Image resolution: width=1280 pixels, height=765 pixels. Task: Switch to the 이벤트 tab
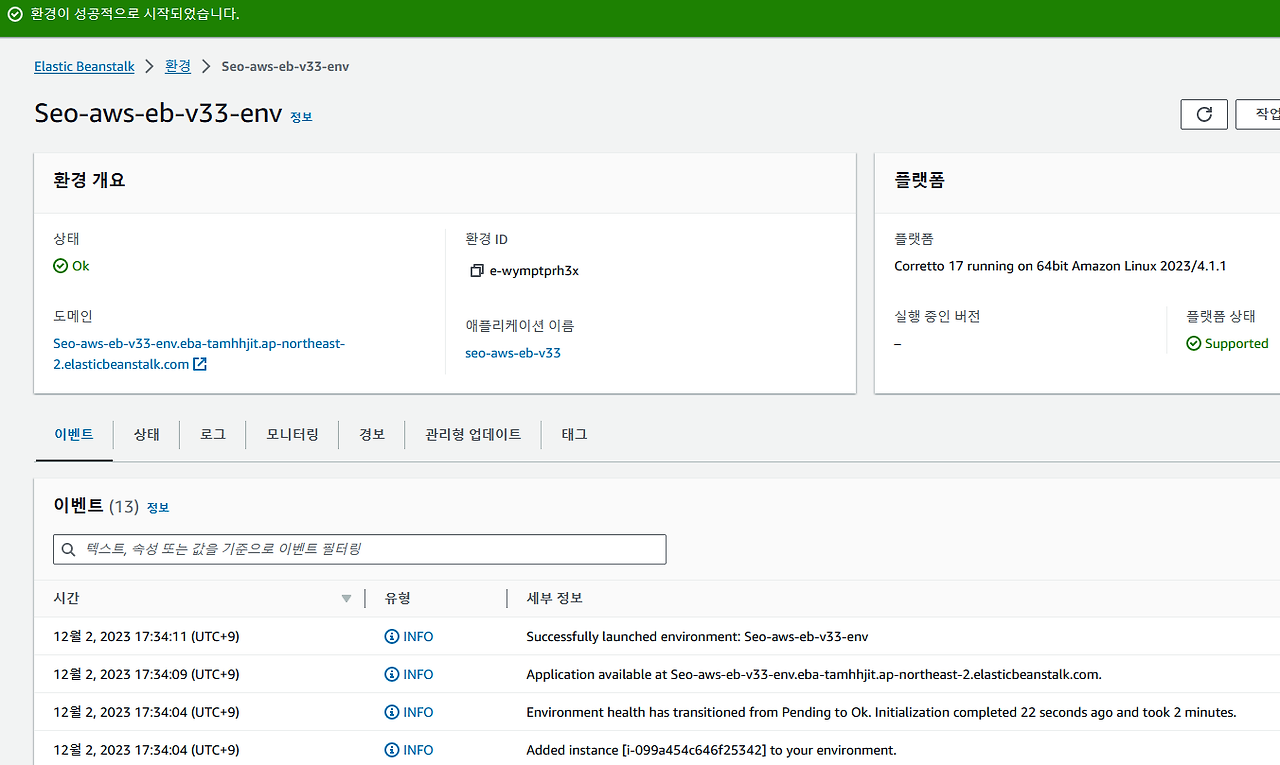(74, 435)
